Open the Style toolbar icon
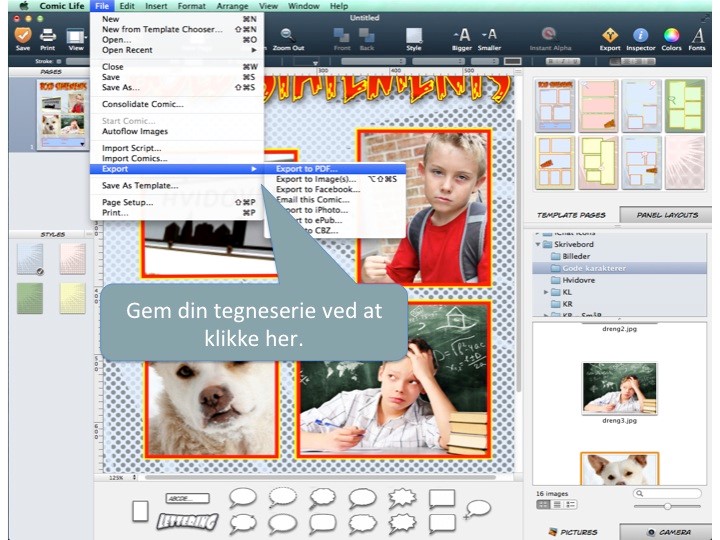This screenshot has height=540, width=720. coord(414,35)
